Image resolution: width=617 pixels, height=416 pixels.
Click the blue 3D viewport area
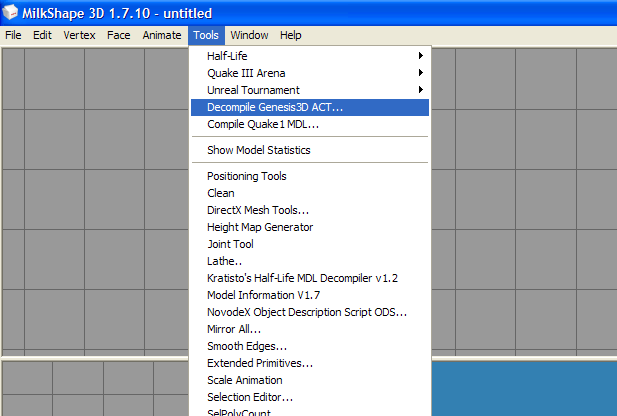click(524, 388)
